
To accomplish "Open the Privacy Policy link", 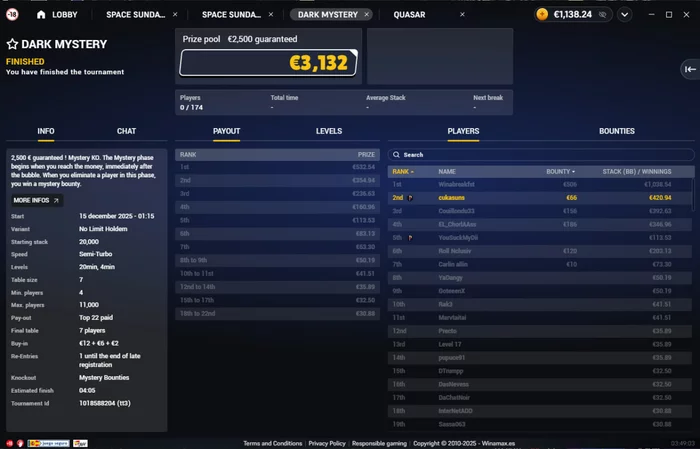I will click(327, 444).
